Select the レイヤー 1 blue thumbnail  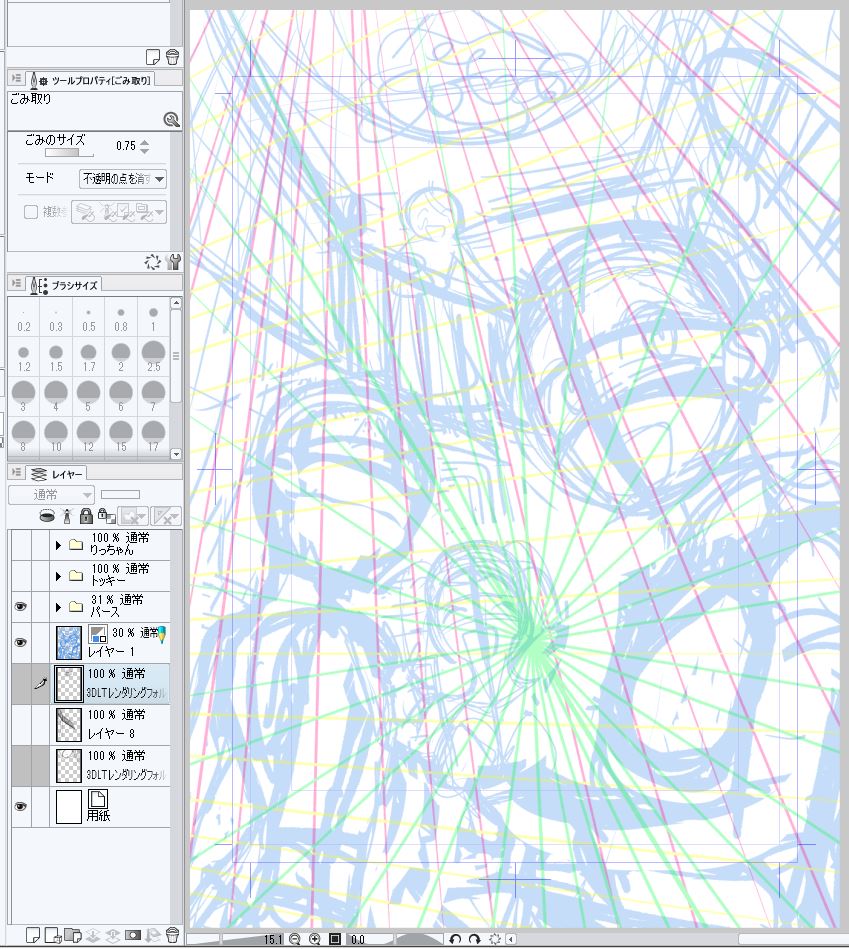[68, 642]
